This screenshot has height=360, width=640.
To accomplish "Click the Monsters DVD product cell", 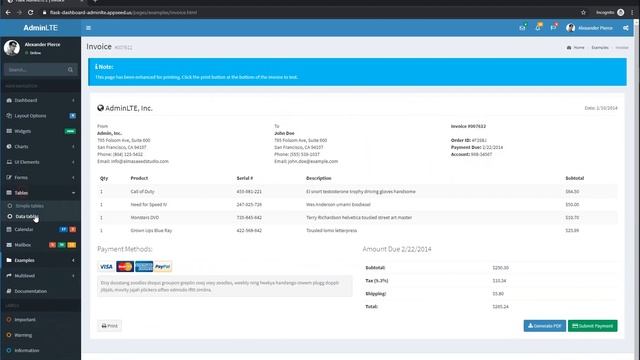I will coord(145,218).
